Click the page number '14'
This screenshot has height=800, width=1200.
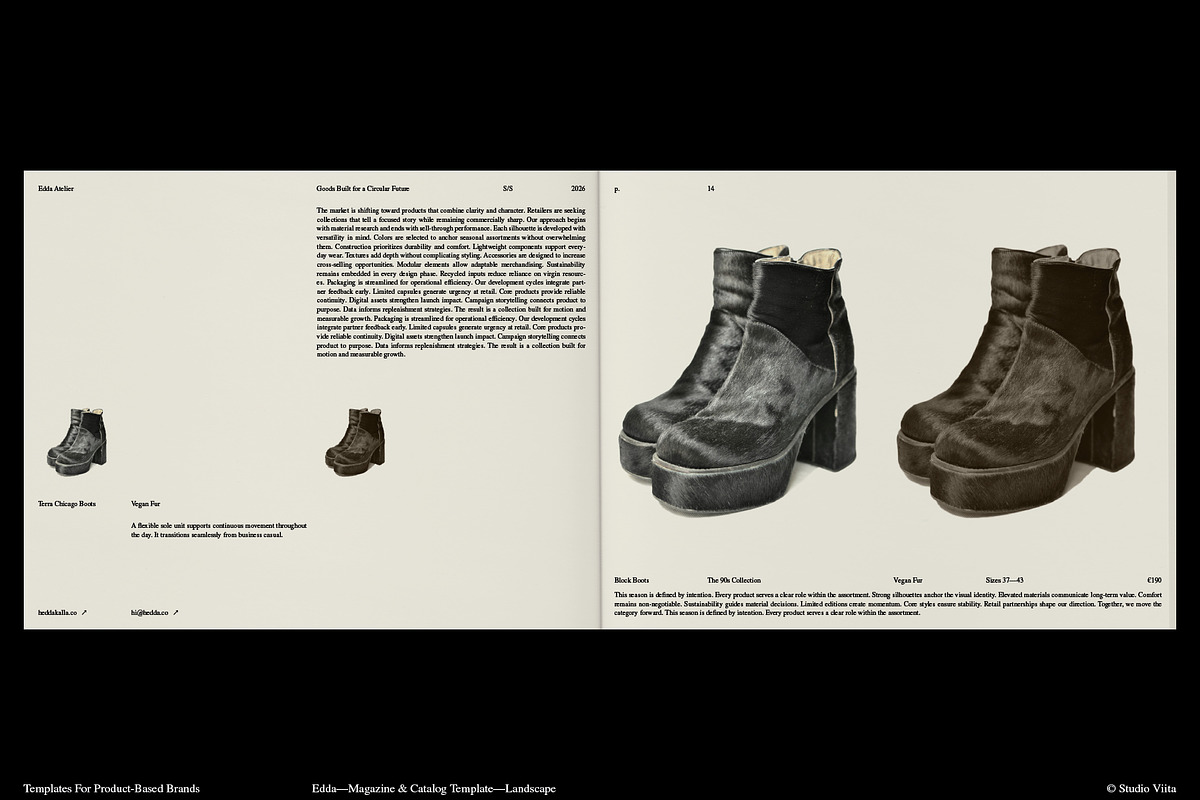click(x=711, y=188)
